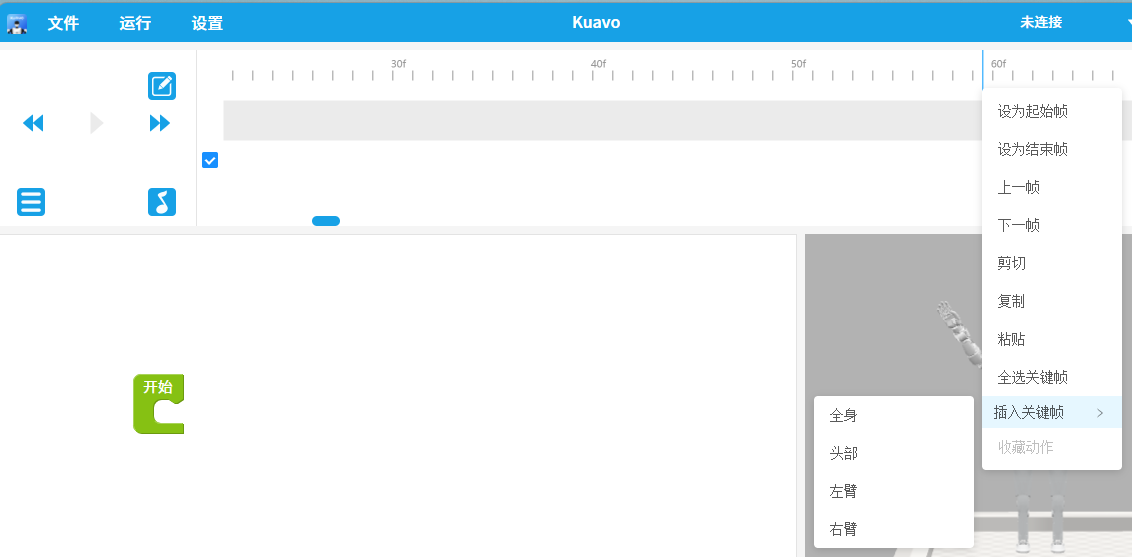The height and width of the screenshot is (557, 1132).
Task: Uncheck the timeline track checkbox
Action: point(210,160)
